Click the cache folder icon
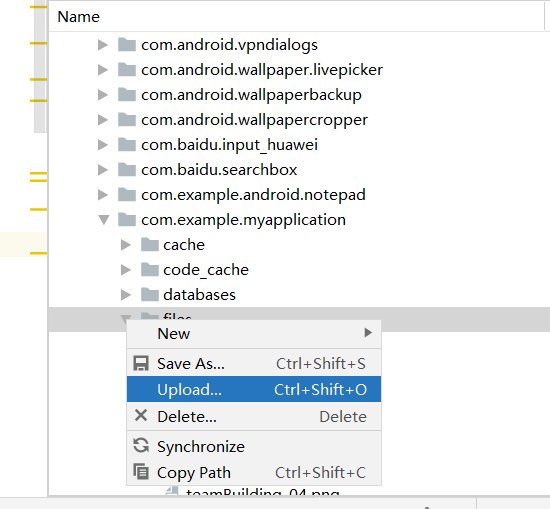The height and width of the screenshot is (509, 550). (x=150, y=245)
